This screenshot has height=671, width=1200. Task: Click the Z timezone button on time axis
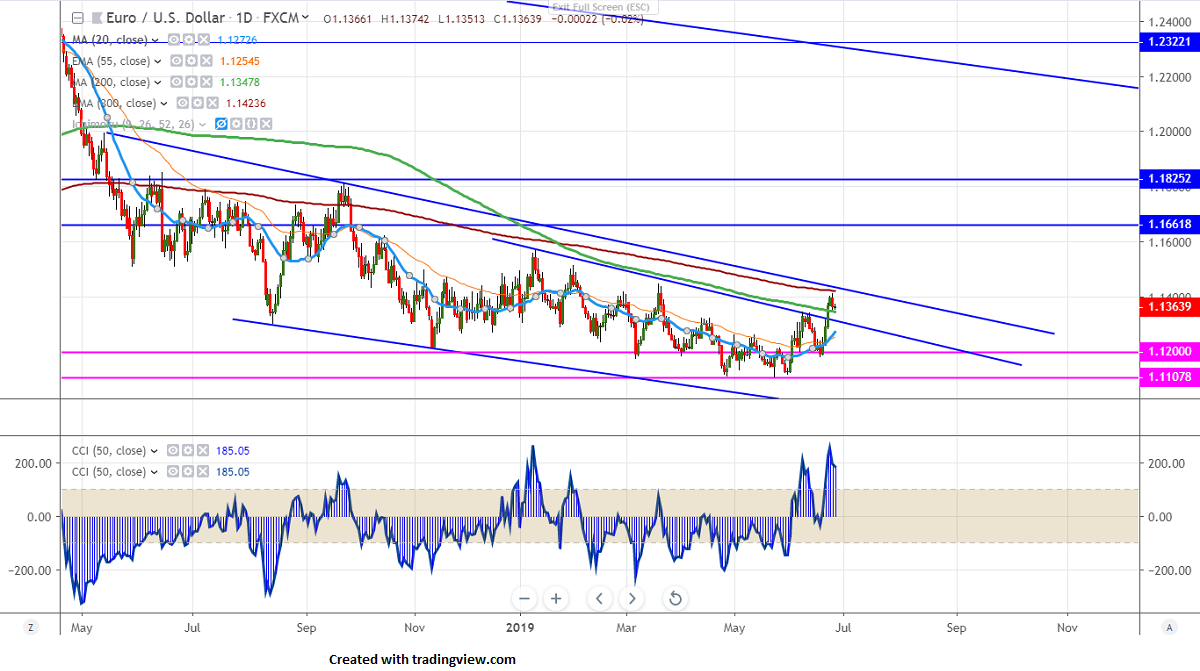pos(31,627)
